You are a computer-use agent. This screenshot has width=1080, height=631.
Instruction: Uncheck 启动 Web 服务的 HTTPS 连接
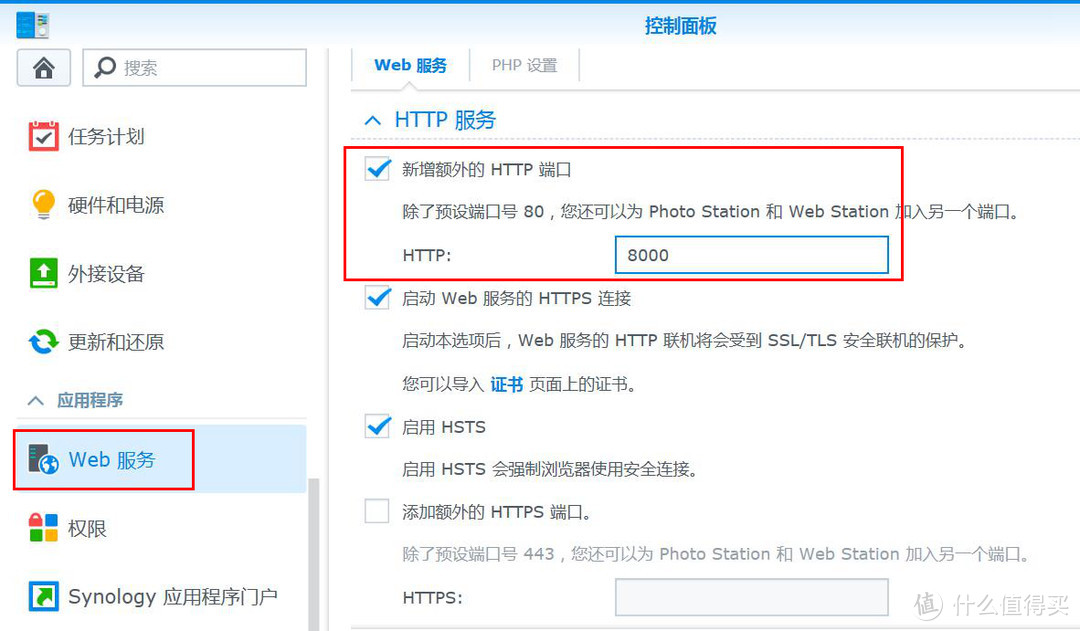377,298
